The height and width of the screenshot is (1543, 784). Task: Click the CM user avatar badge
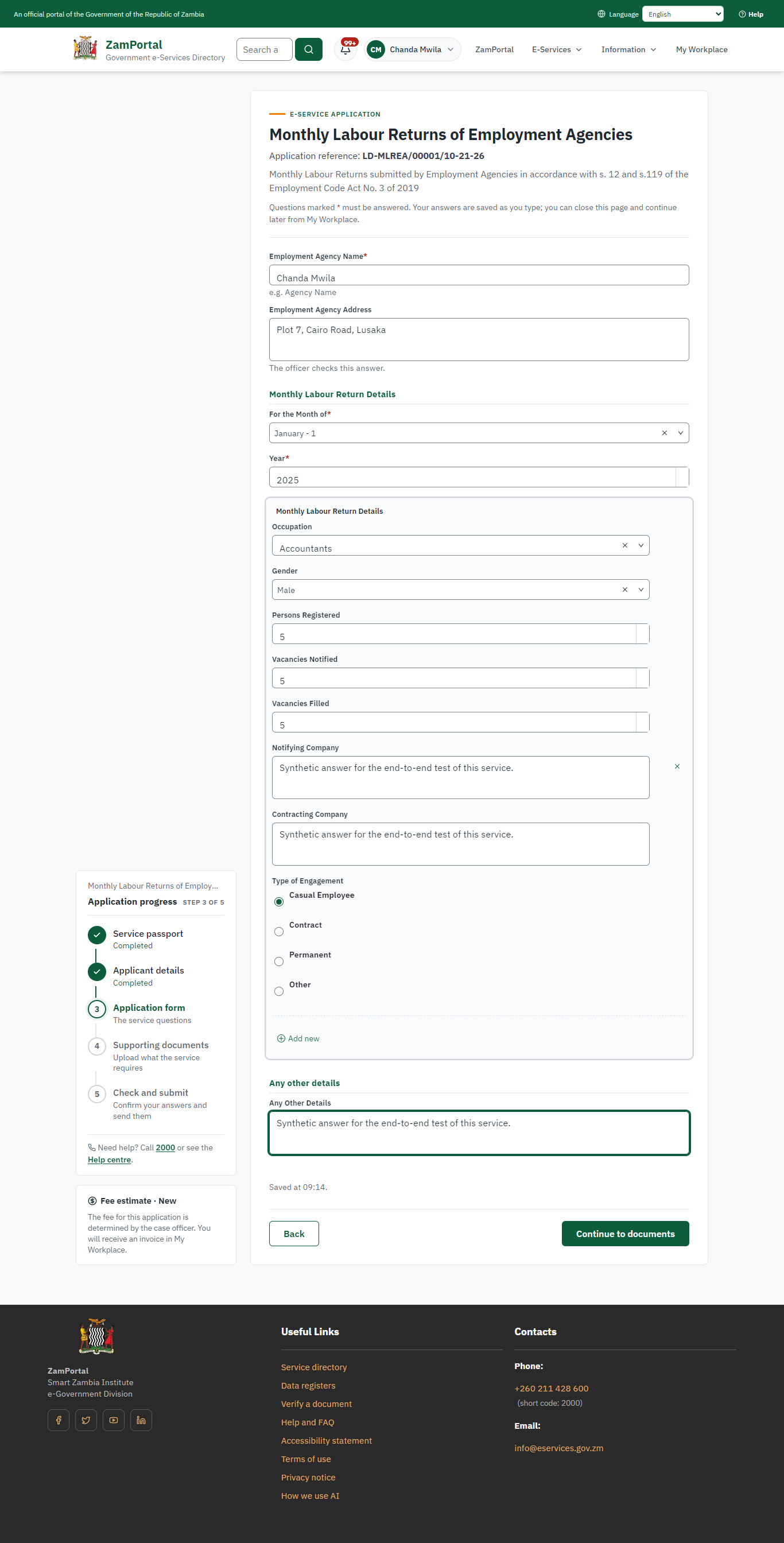[375, 50]
